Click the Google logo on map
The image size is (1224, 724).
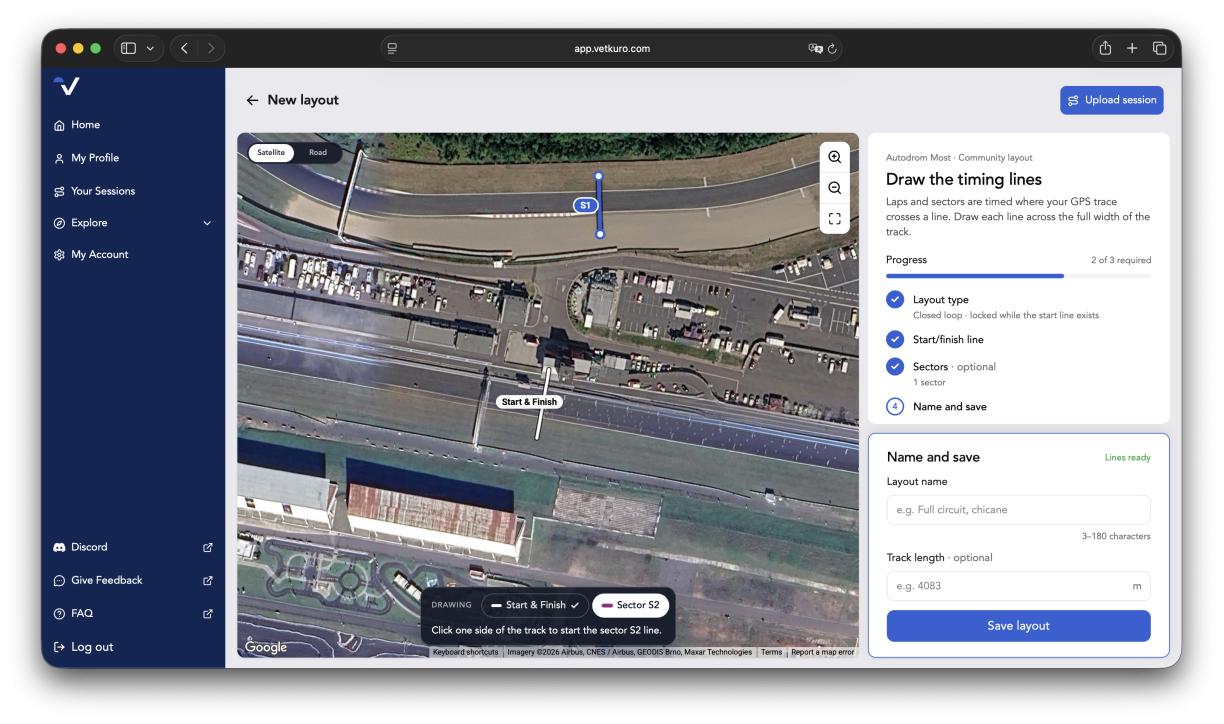point(266,647)
